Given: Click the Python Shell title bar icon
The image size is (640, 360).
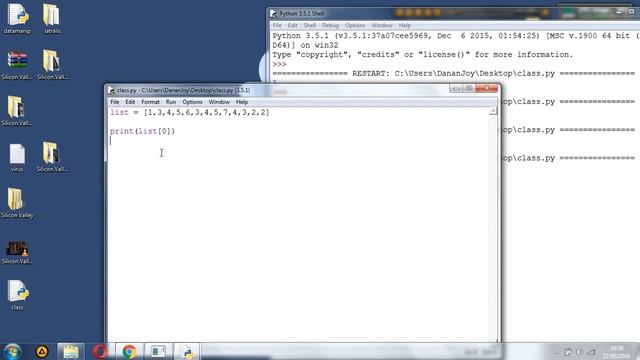Looking at the screenshot, I should pos(274,14).
